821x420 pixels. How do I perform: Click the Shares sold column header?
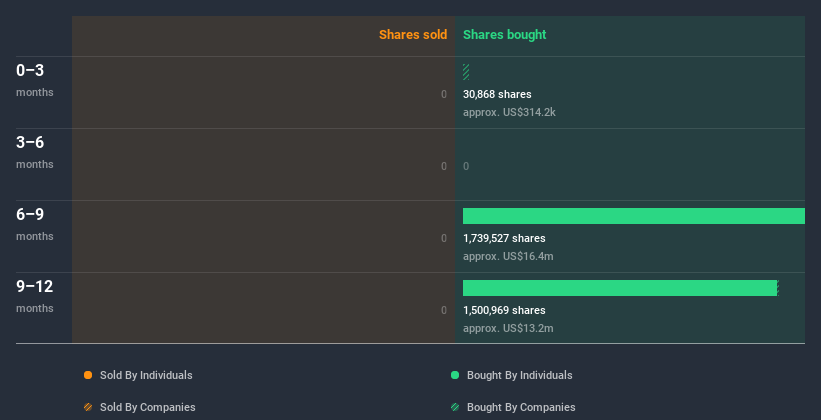[x=413, y=35]
